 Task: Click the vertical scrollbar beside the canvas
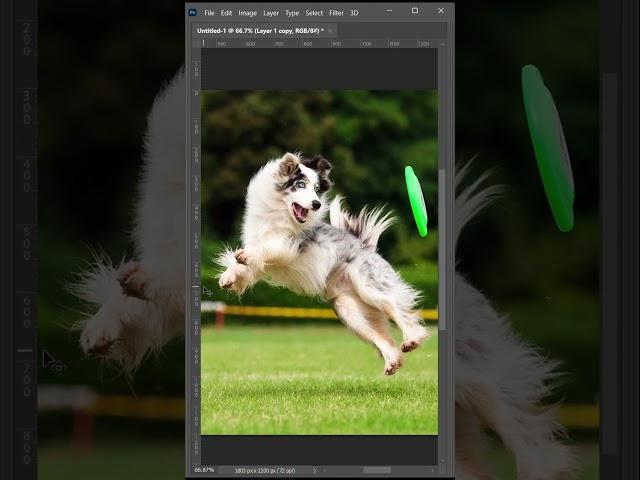(x=442, y=250)
